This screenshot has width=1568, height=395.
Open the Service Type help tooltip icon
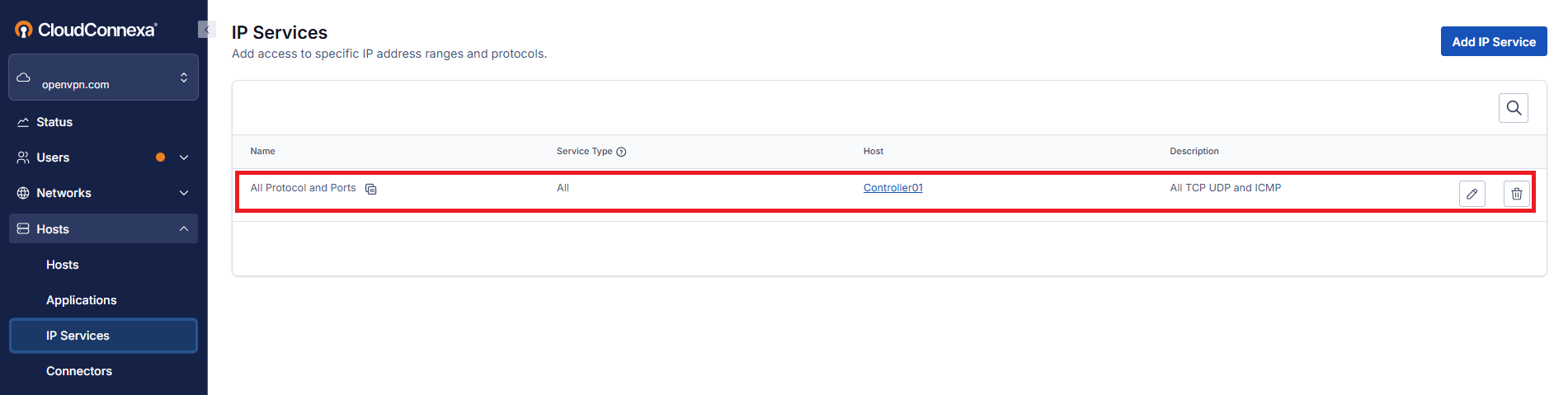click(x=621, y=152)
